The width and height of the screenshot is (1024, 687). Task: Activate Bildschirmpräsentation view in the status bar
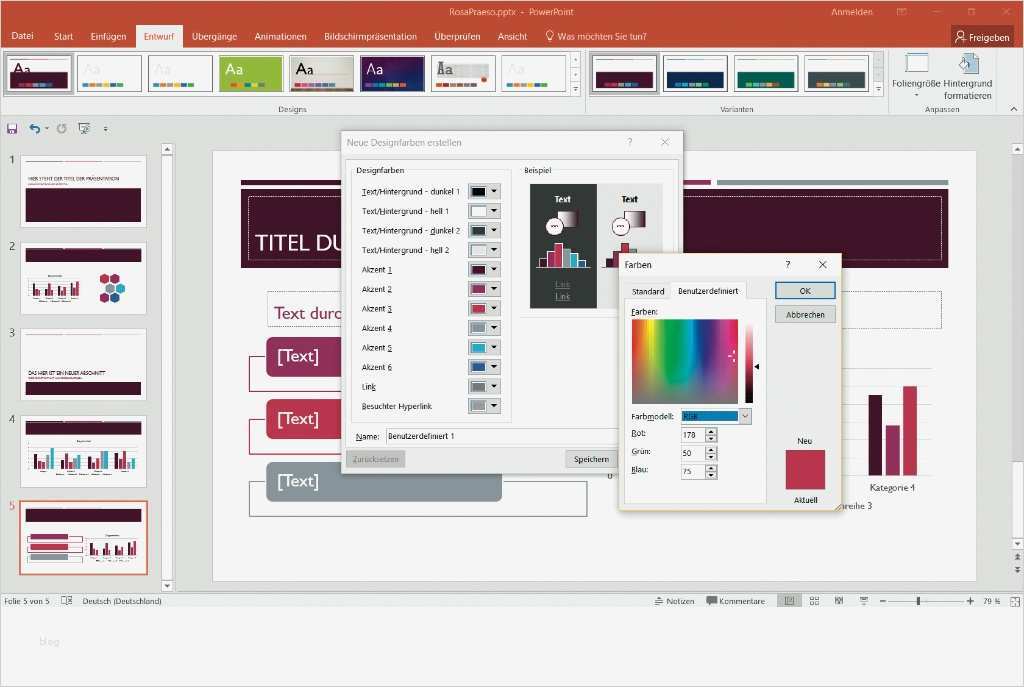coord(864,600)
